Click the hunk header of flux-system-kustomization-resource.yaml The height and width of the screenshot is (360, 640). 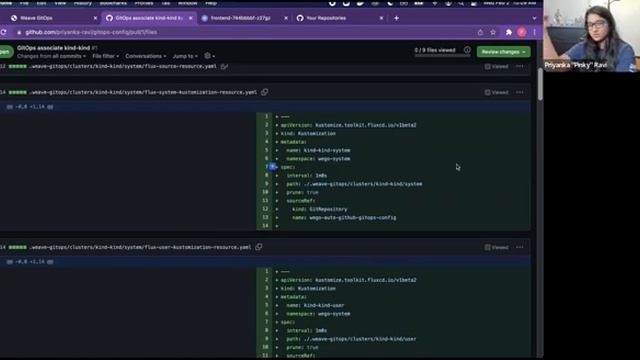(x=265, y=107)
